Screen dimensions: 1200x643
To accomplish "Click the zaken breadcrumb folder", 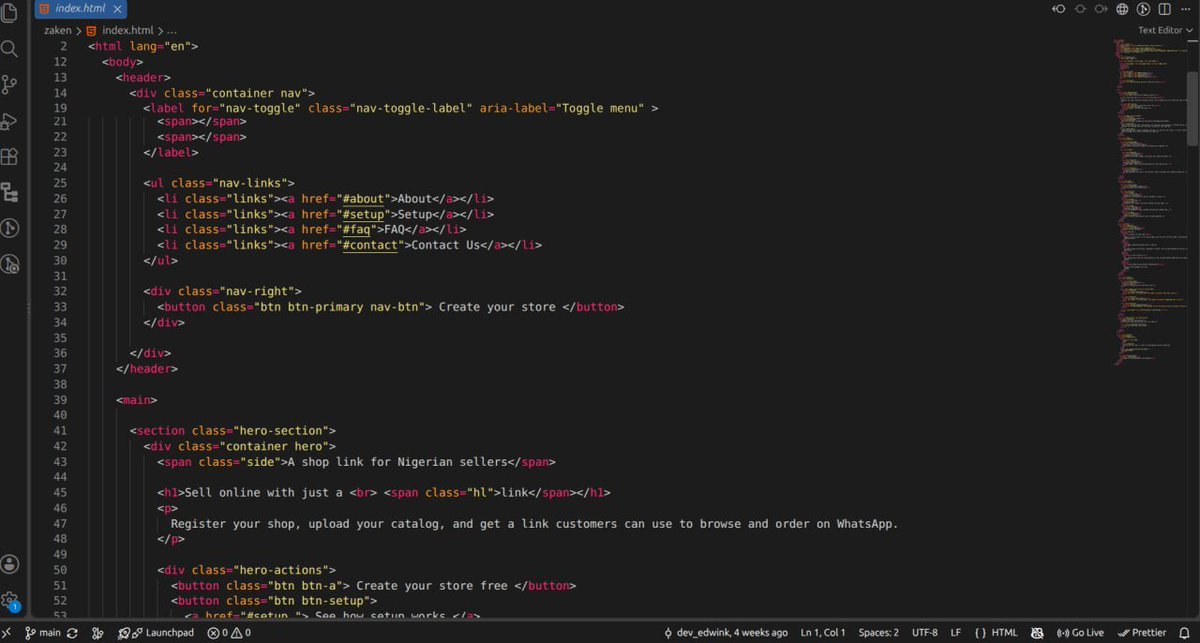I will click(57, 30).
